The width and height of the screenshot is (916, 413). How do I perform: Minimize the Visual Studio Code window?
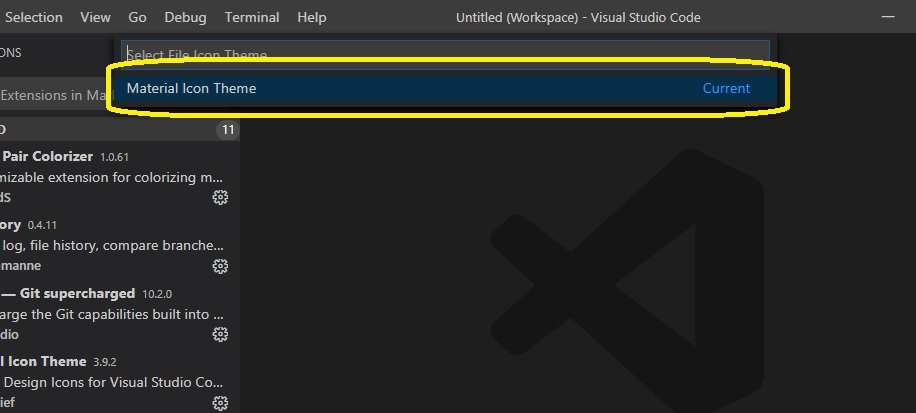888,17
